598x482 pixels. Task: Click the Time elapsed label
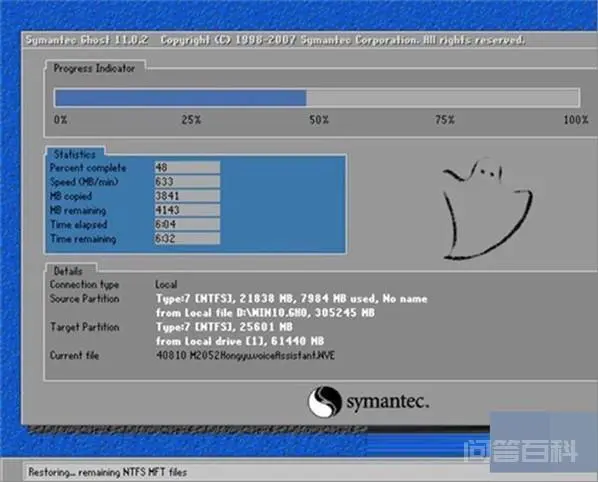(79, 225)
